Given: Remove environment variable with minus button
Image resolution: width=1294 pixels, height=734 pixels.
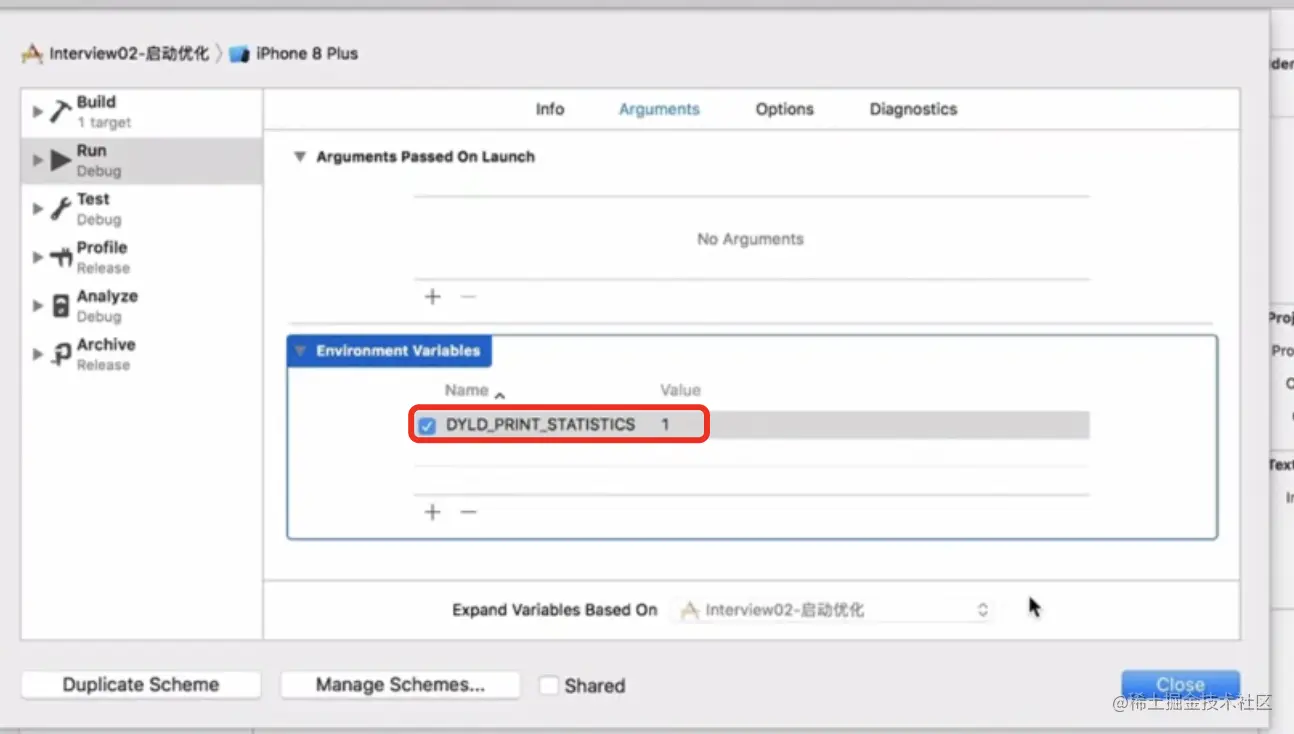Looking at the screenshot, I should click(x=468, y=512).
